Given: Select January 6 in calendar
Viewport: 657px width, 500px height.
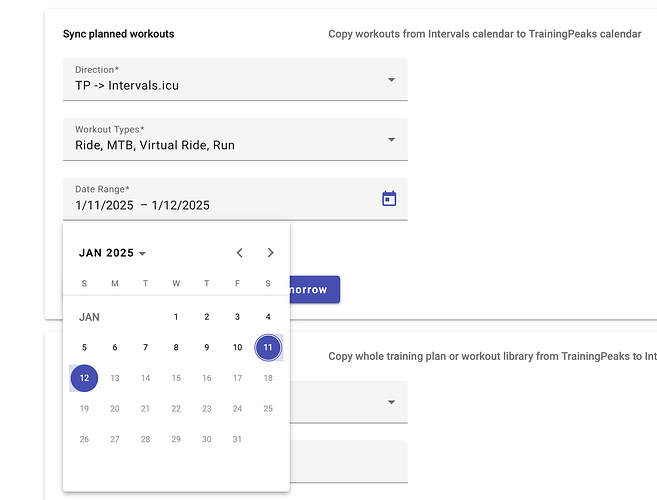Looking at the screenshot, I should click(115, 347).
